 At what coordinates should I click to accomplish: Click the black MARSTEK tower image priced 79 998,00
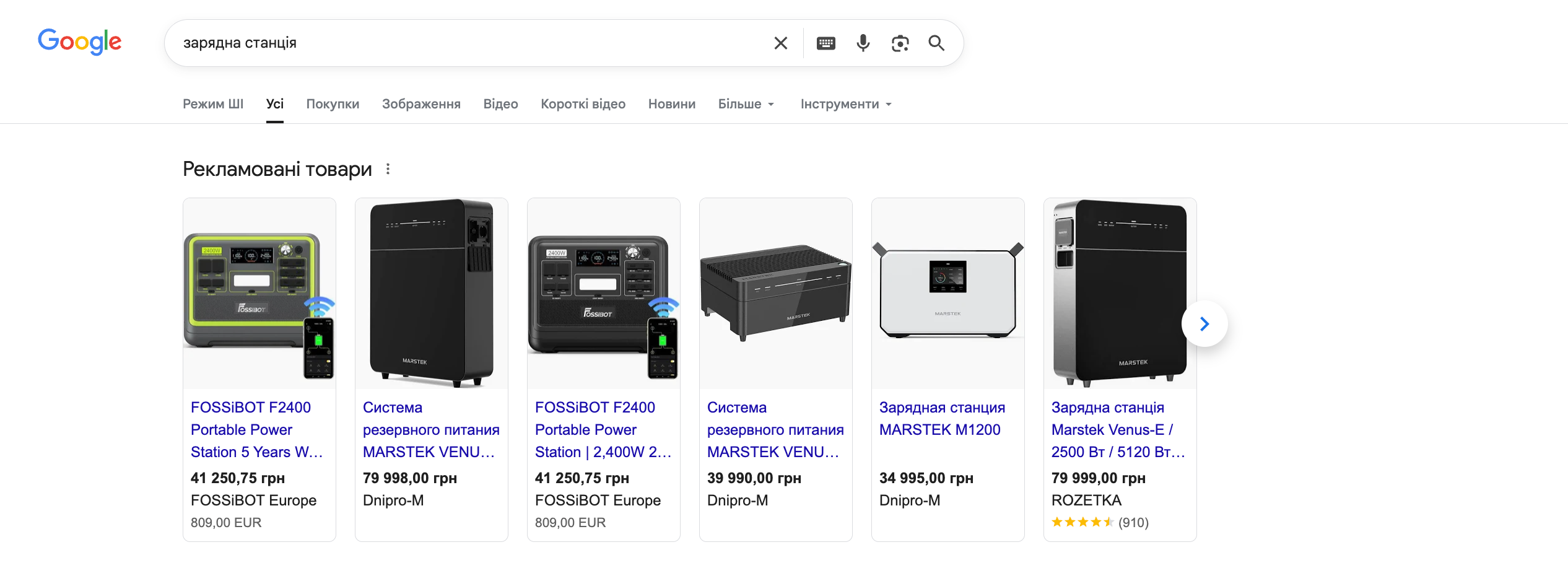click(x=432, y=294)
